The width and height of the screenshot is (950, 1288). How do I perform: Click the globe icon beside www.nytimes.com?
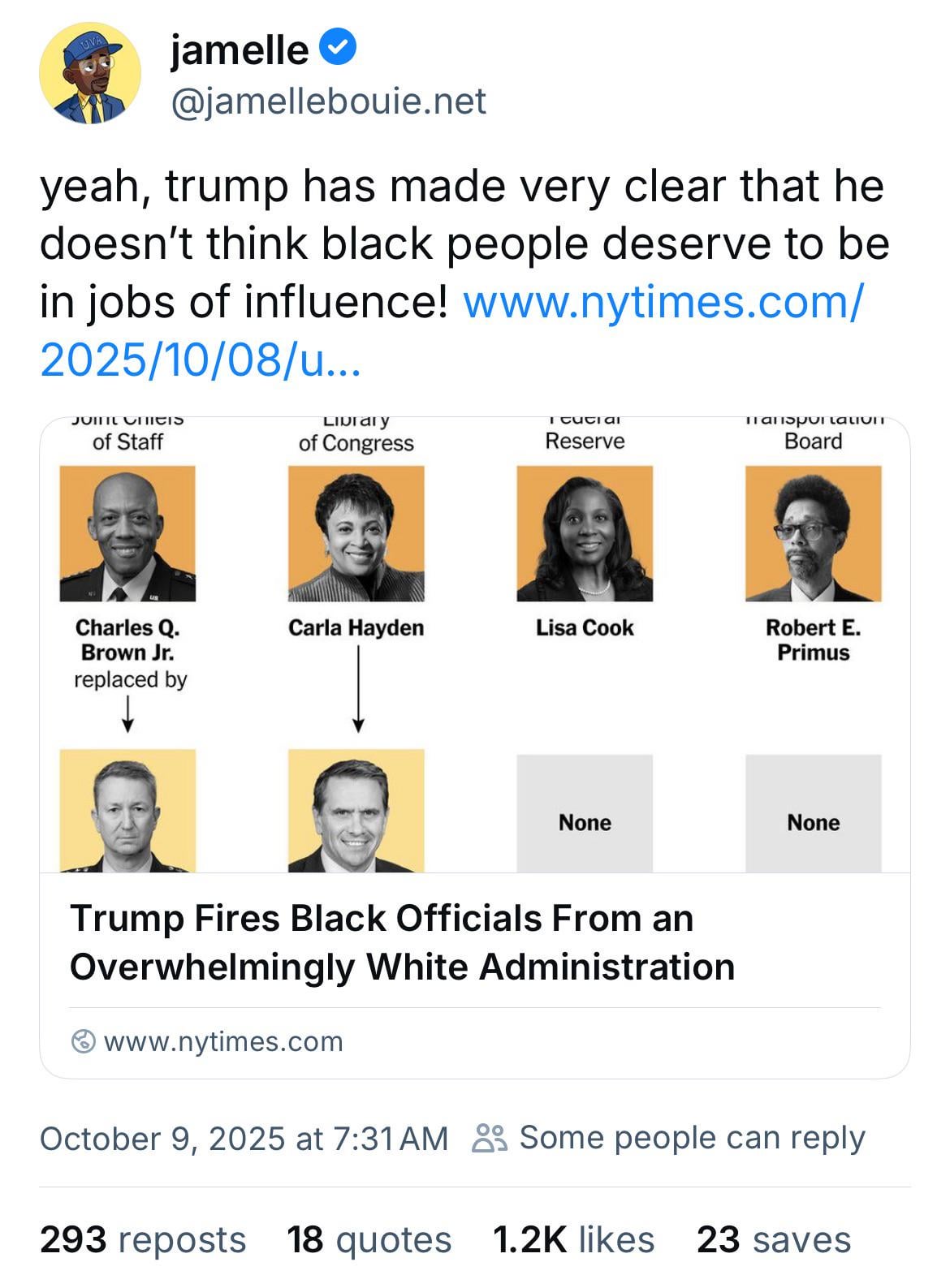coord(83,1041)
